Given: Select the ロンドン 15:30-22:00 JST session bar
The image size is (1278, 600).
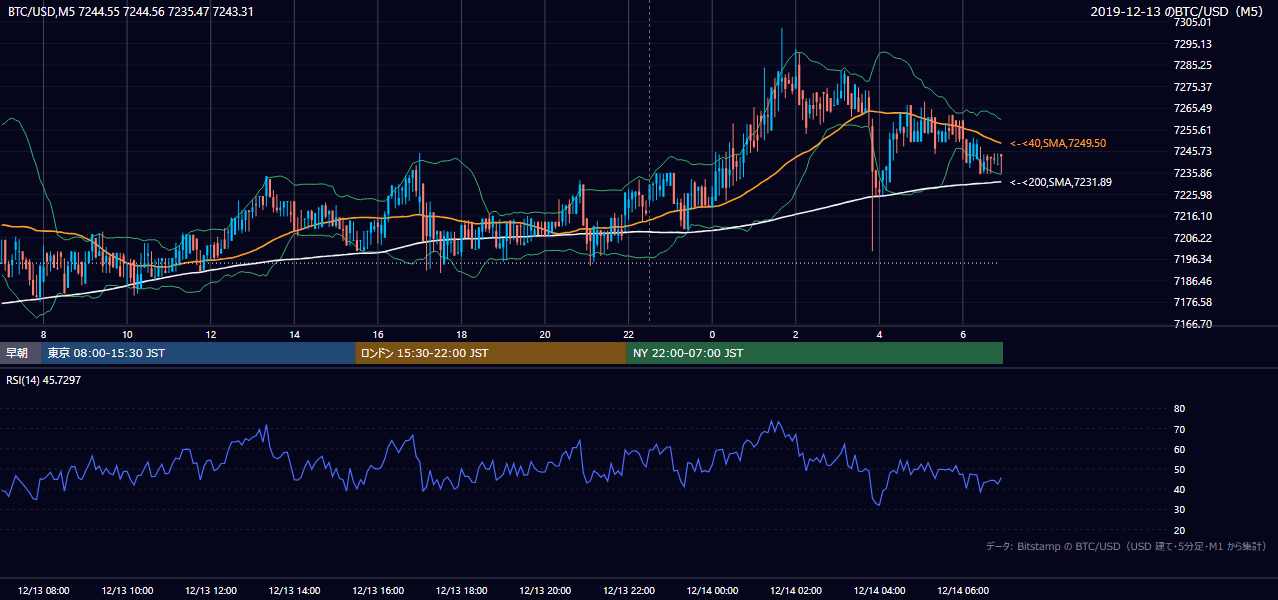Looking at the screenshot, I should [491, 353].
